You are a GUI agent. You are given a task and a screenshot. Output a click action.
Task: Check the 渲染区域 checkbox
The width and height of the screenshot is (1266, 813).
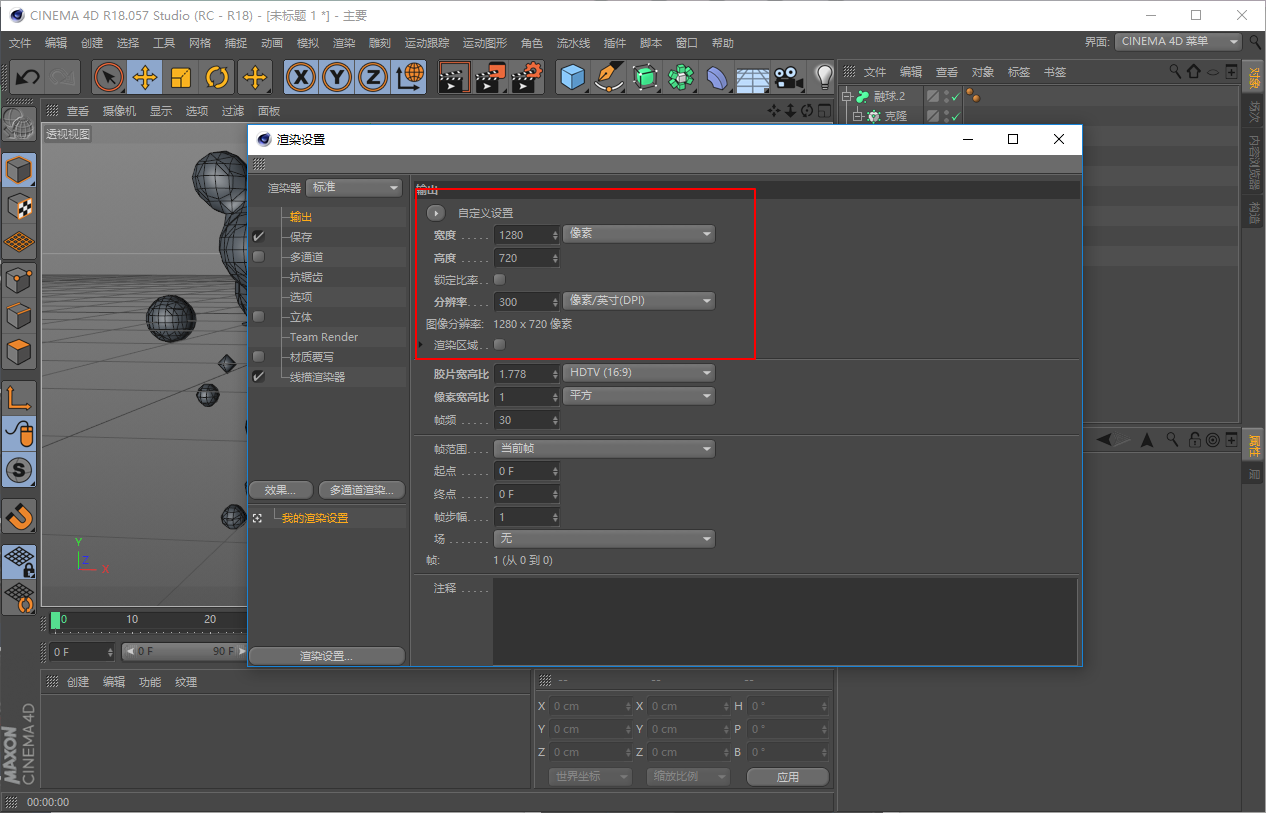[500, 345]
